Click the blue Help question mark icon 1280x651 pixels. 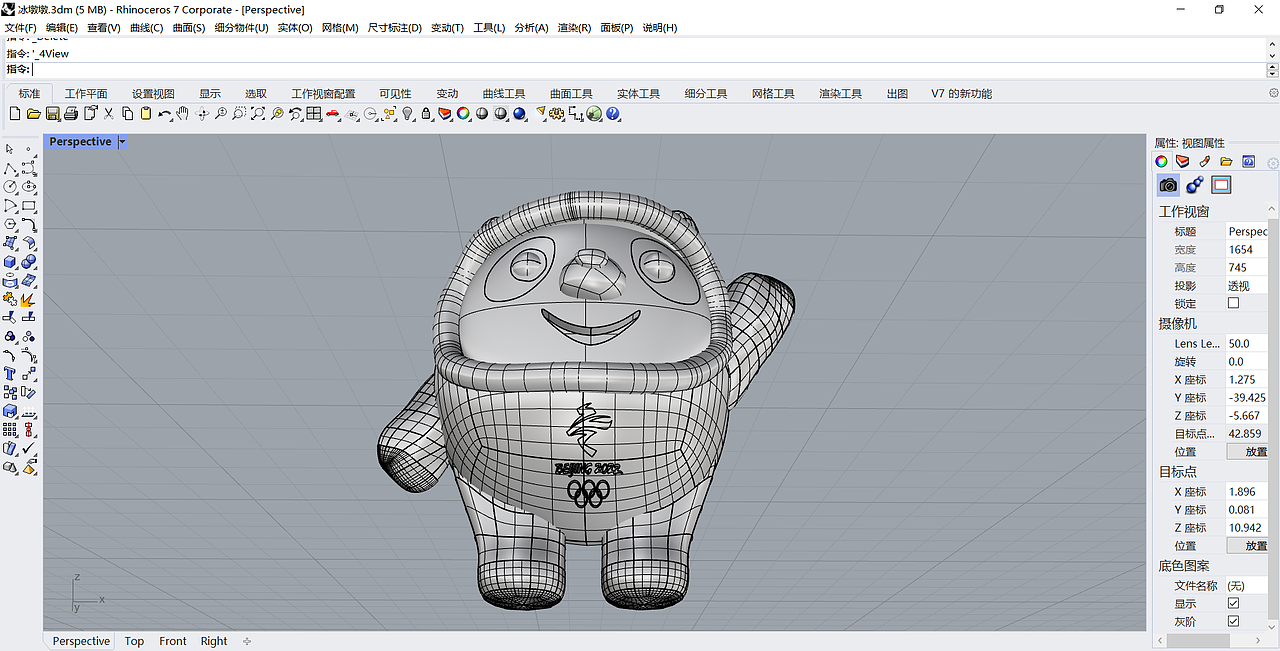tap(613, 114)
